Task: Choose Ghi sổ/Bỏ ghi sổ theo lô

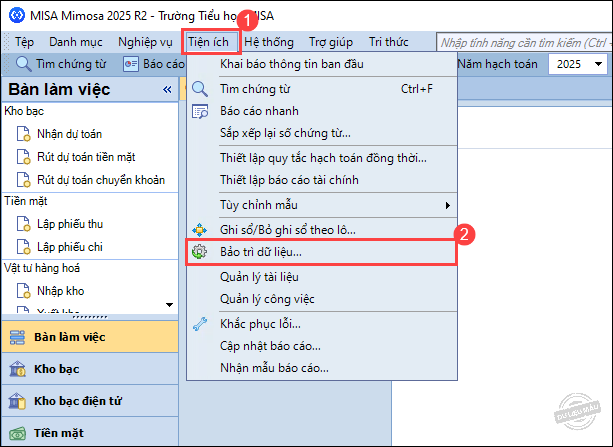Action: [321, 230]
